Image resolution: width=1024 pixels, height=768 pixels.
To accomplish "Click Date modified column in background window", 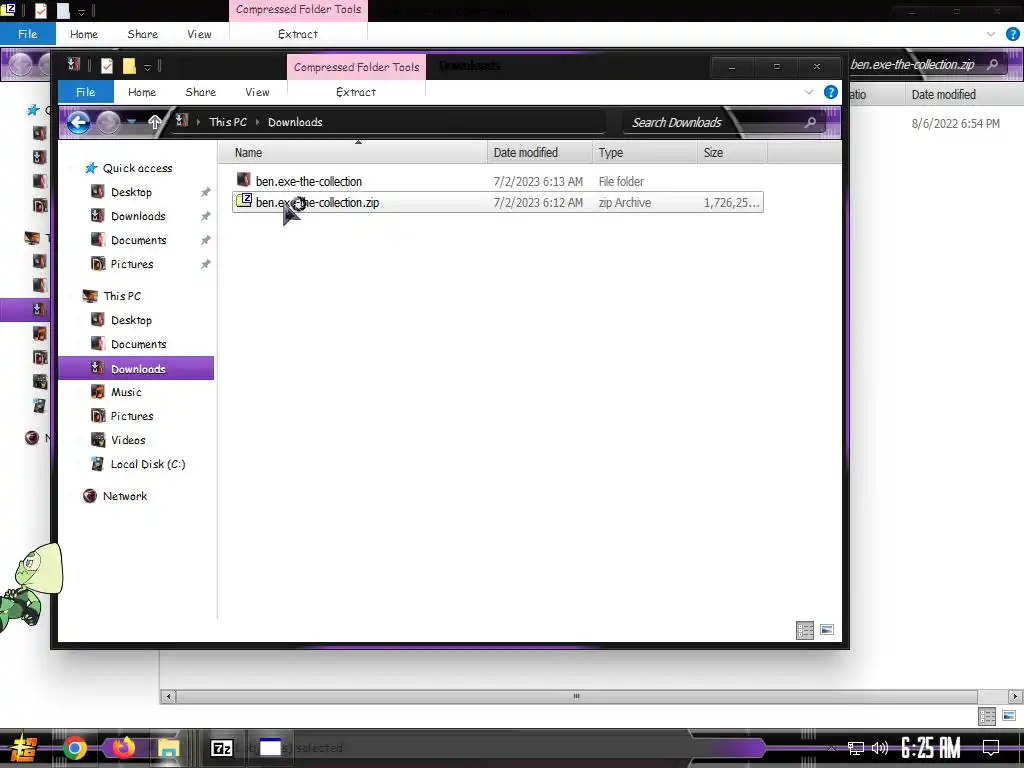I will [x=944, y=95].
